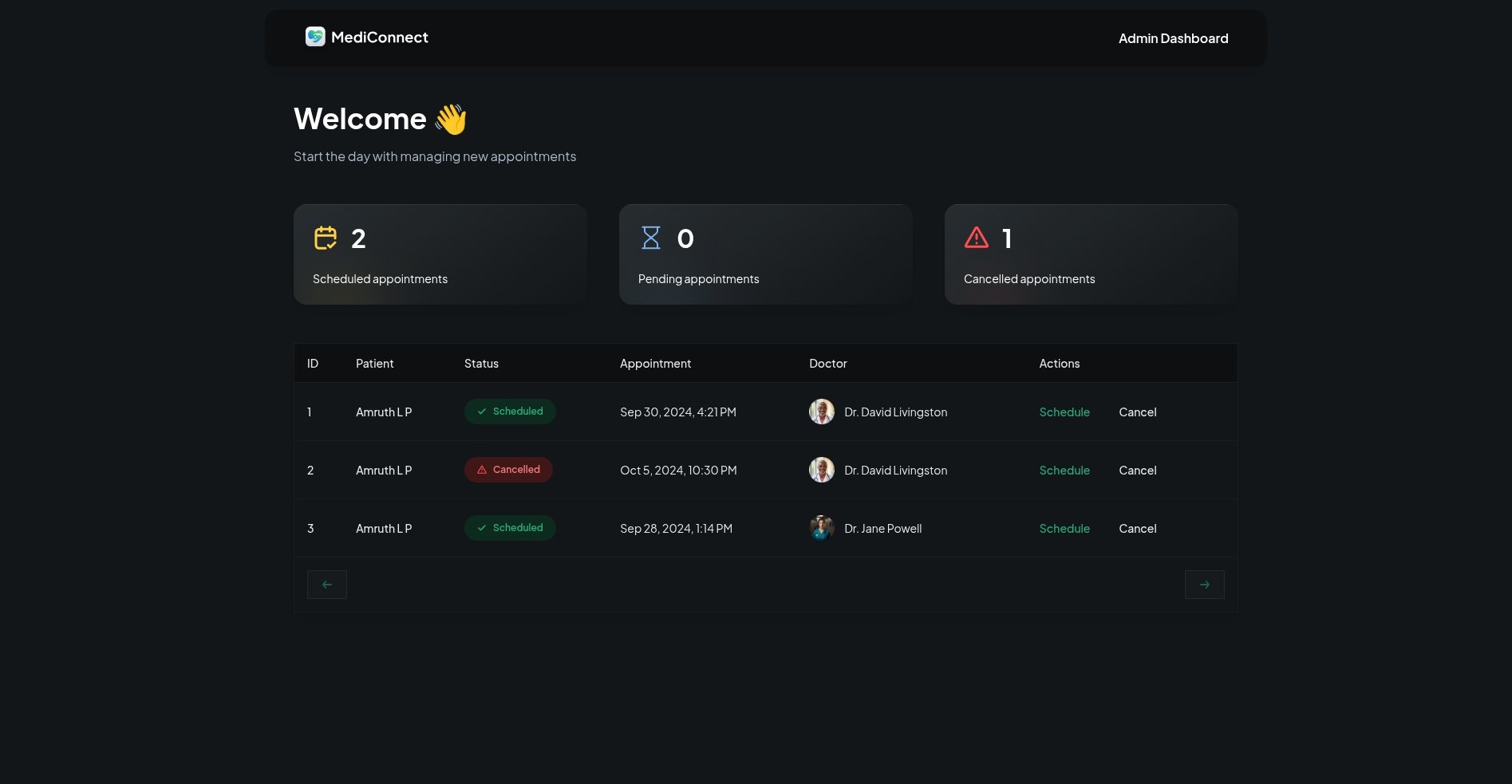Screen dimensions: 1512x784
Task: Open the Admin Dashboard link
Action: pos(1173,38)
